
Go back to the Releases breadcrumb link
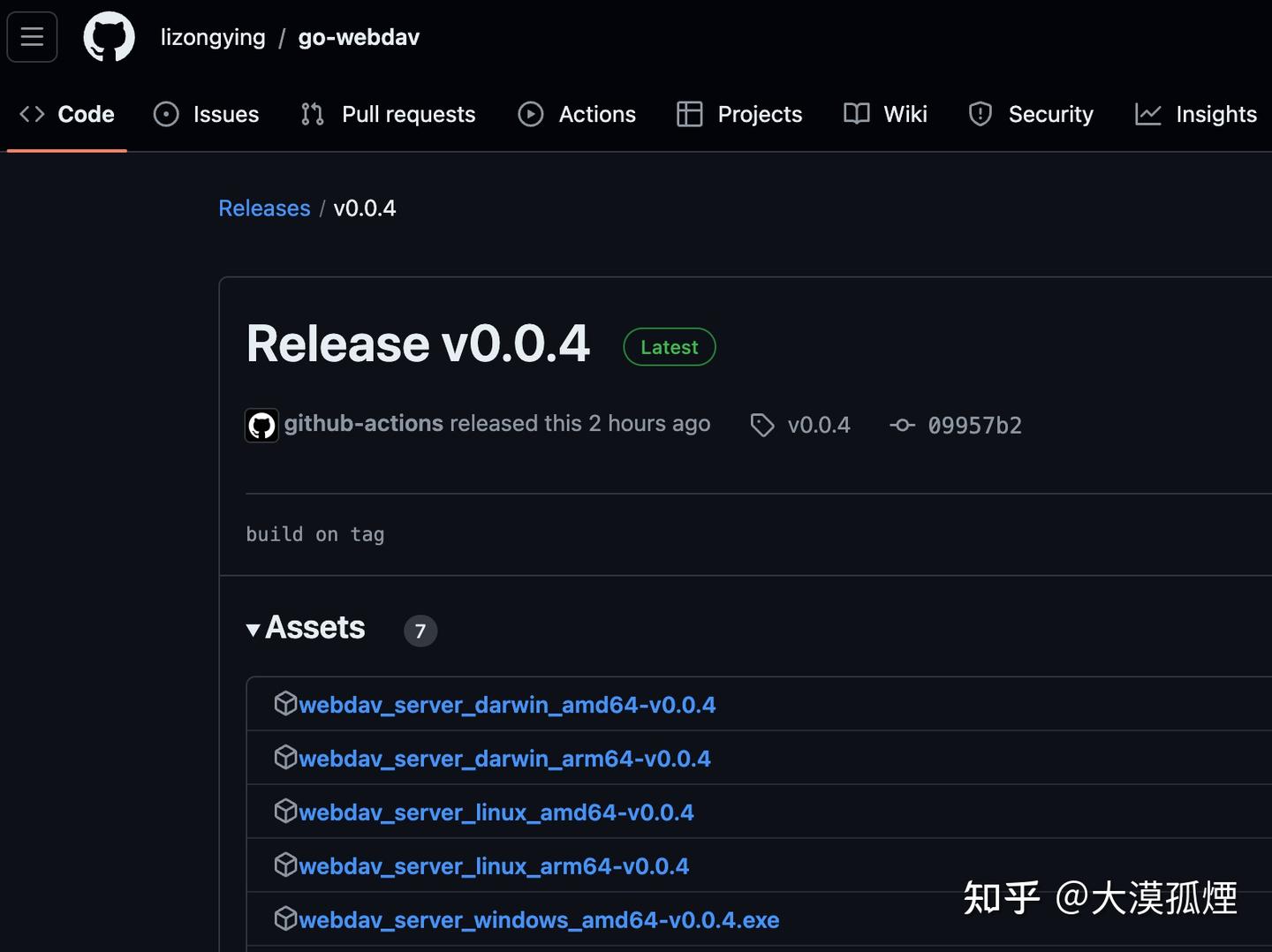pyautogui.click(x=265, y=208)
